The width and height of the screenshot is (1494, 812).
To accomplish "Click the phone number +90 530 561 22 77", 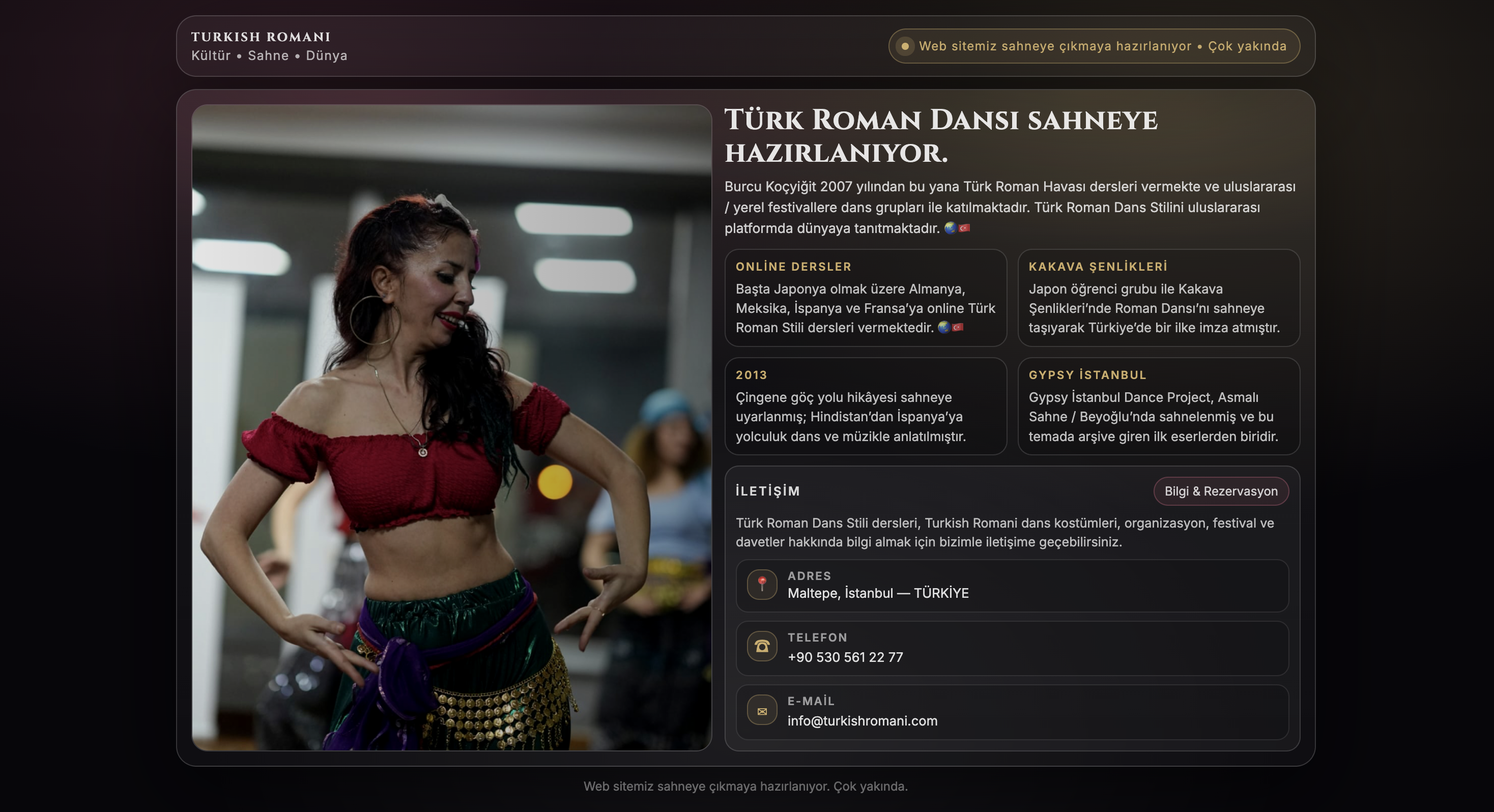I will 845,657.
